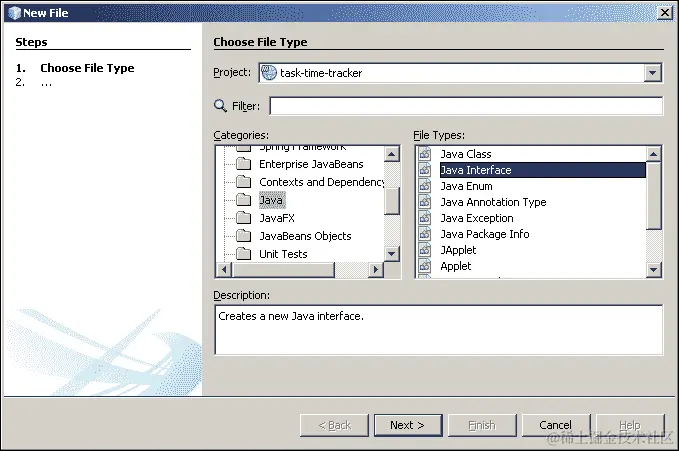Click the magnifier icon beside Filter
Image resolution: width=679 pixels, height=451 pixels.
(x=220, y=105)
